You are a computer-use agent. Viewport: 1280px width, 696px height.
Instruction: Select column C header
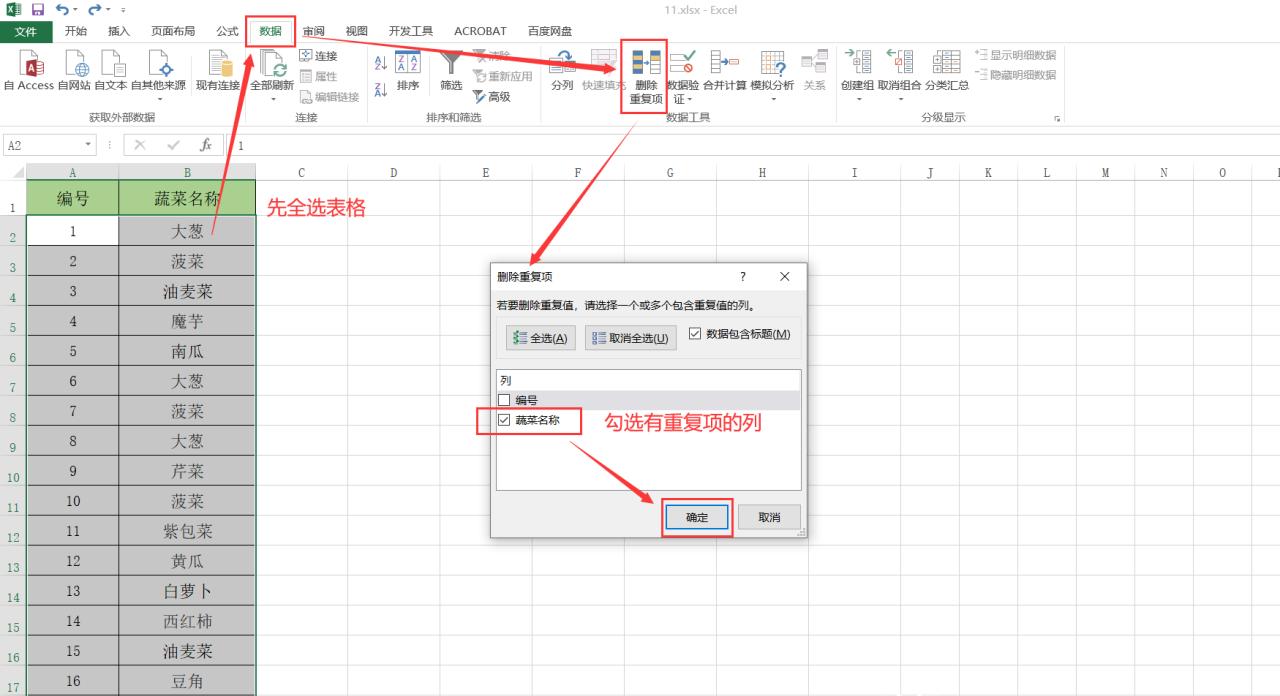tap(302, 172)
